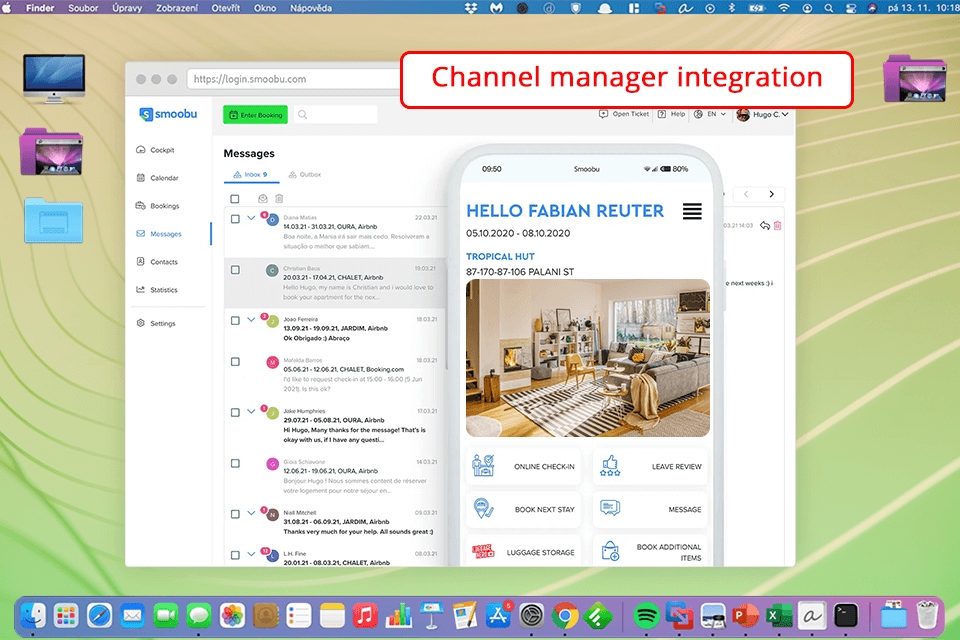
Task: Click the Tropical Hut living room photo
Action: [588, 358]
